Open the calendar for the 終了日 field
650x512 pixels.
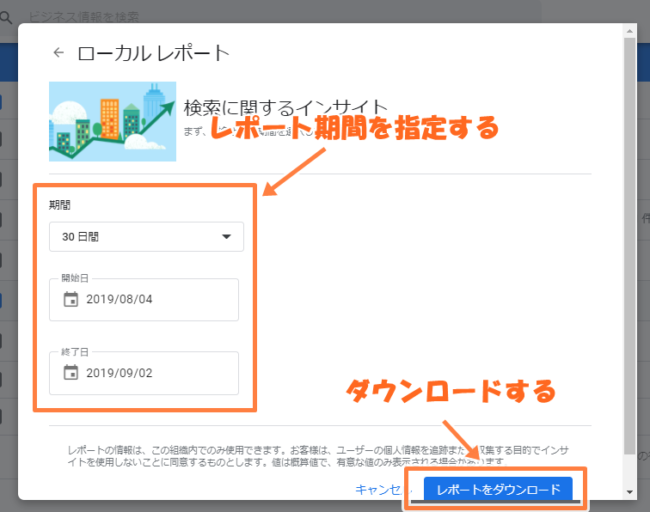click(x=70, y=372)
